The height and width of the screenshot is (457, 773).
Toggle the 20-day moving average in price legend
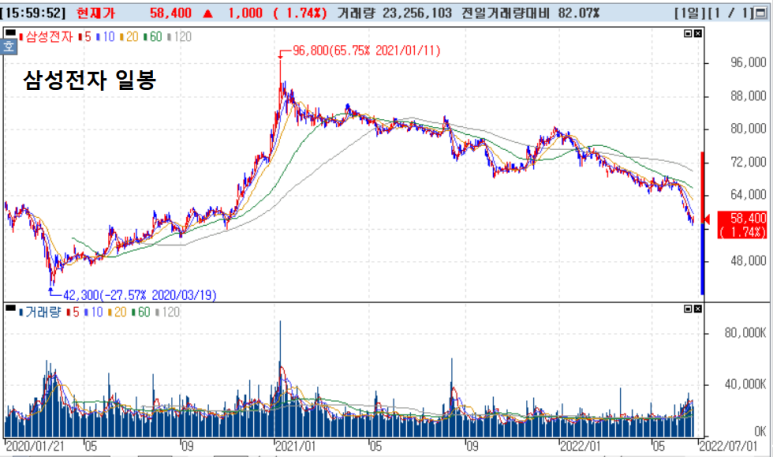pyautogui.click(x=129, y=35)
